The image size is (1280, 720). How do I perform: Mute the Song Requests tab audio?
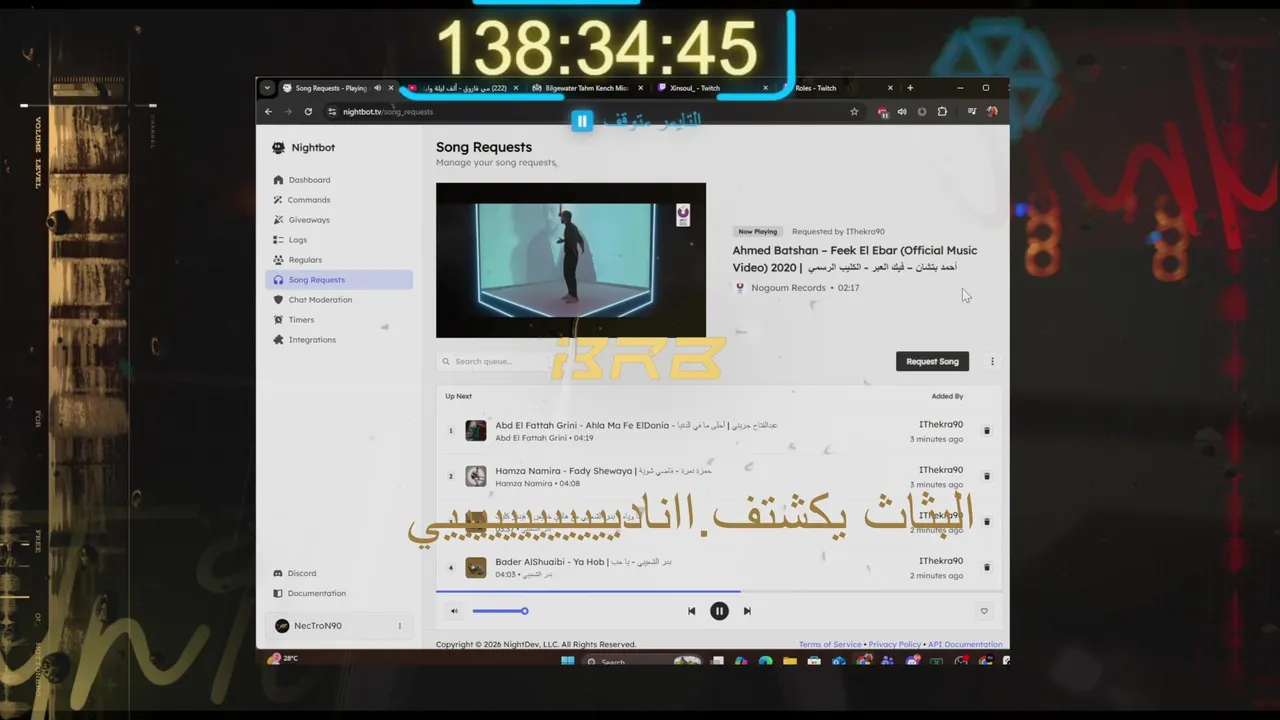tap(377, 88)
